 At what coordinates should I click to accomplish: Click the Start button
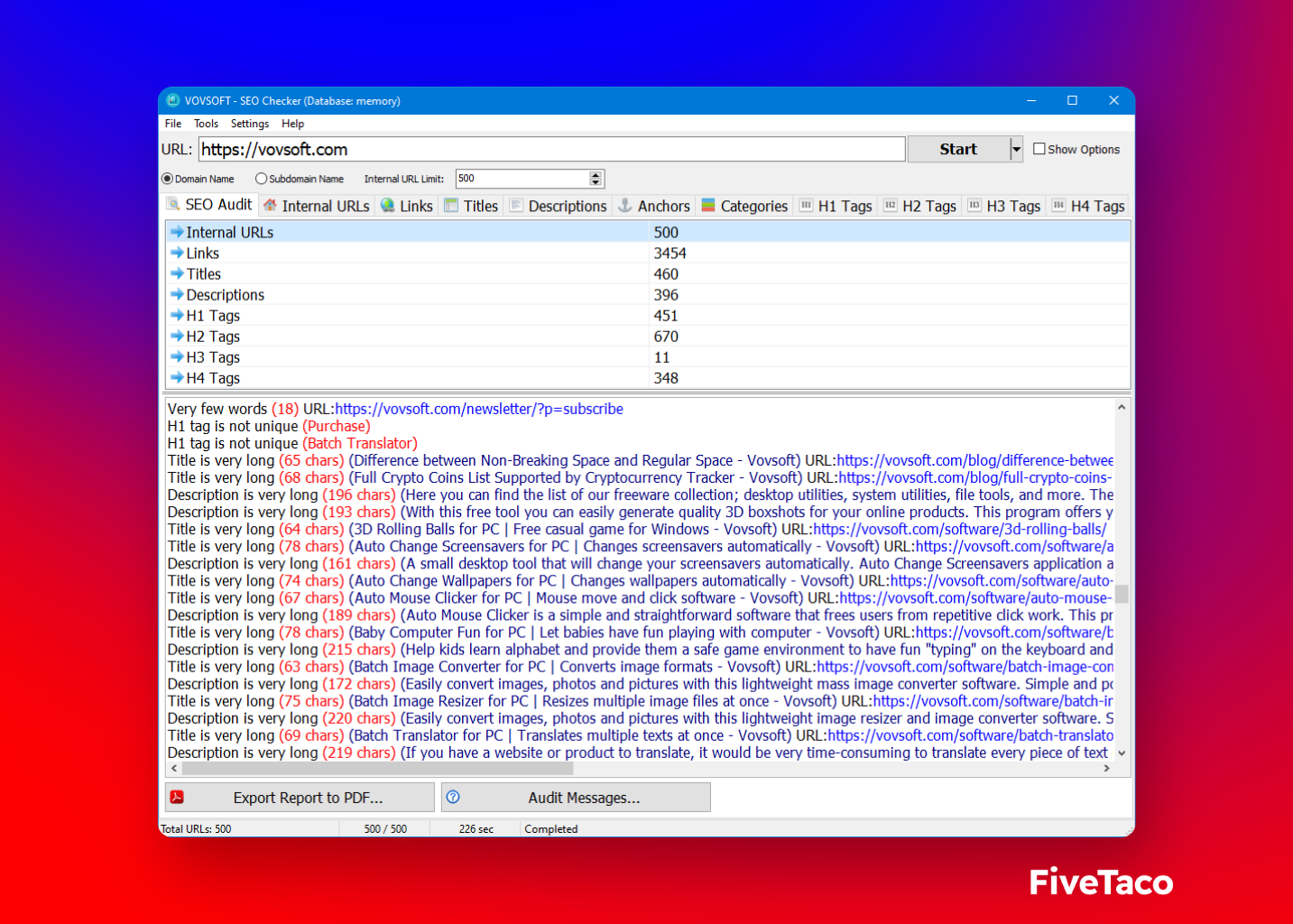[958, 149]
